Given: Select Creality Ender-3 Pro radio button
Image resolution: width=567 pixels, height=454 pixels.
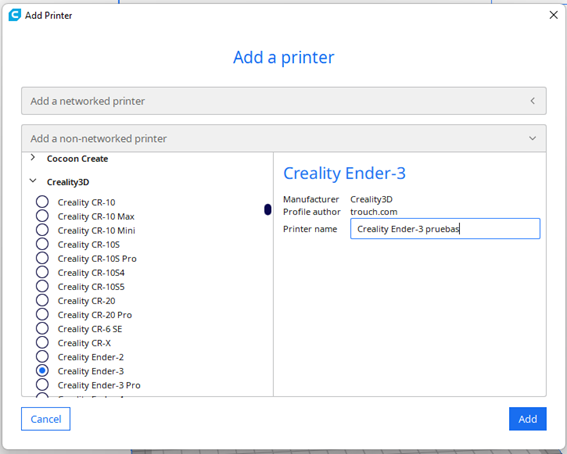Looking at the screenshot, I should (x=42, y=385).
